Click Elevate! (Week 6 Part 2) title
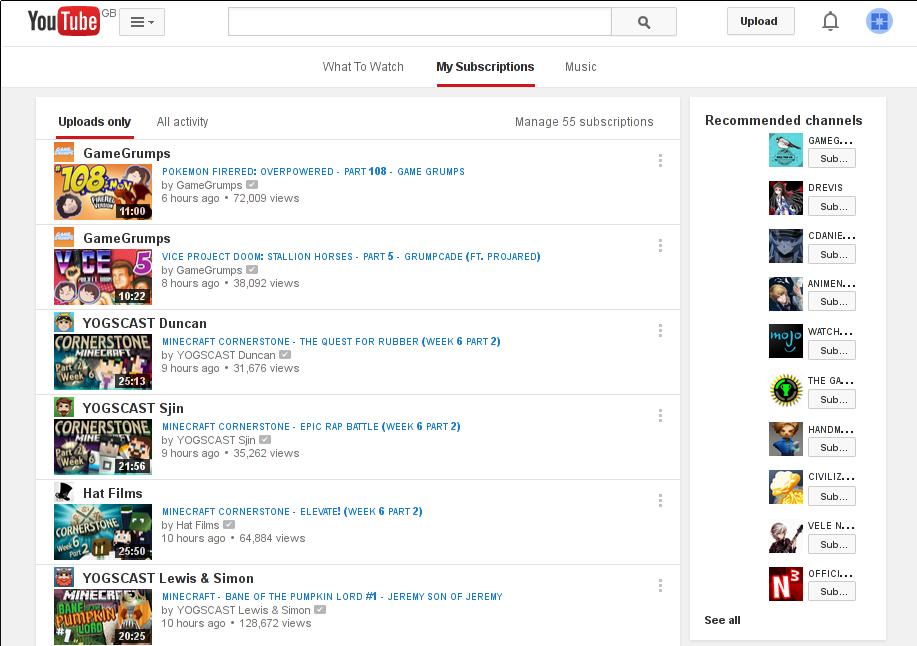This screenshot has height=646, width=917. [292, 512]
